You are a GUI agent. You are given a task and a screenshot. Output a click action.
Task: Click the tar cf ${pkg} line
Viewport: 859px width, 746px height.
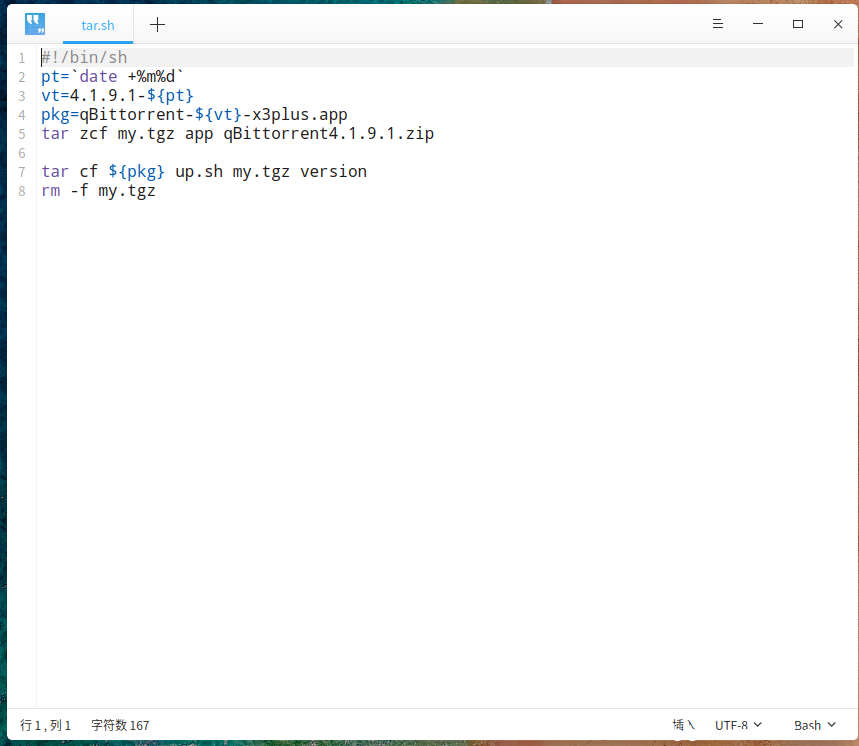[x=204, y=172]
